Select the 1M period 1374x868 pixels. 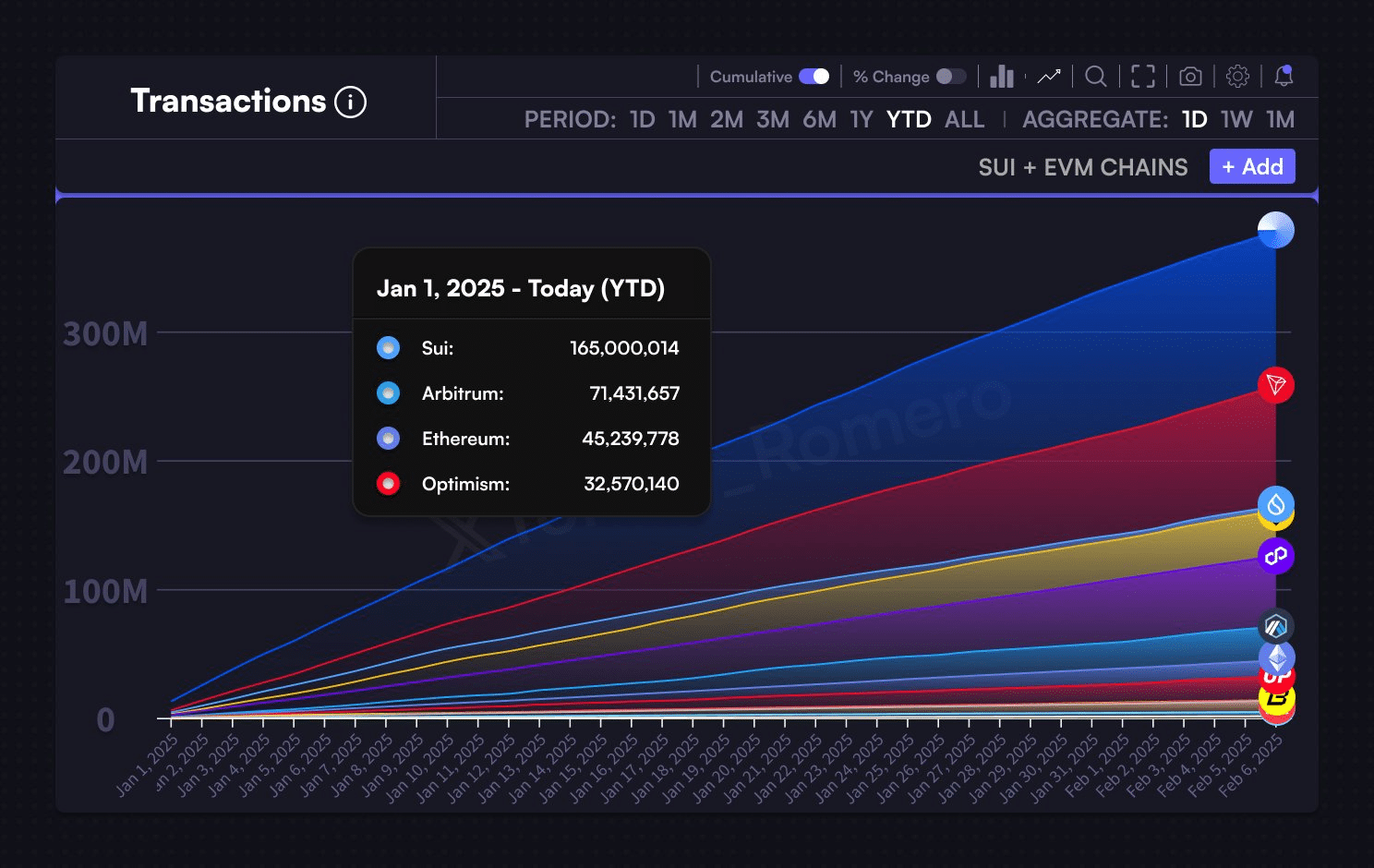tap(682, 120)
